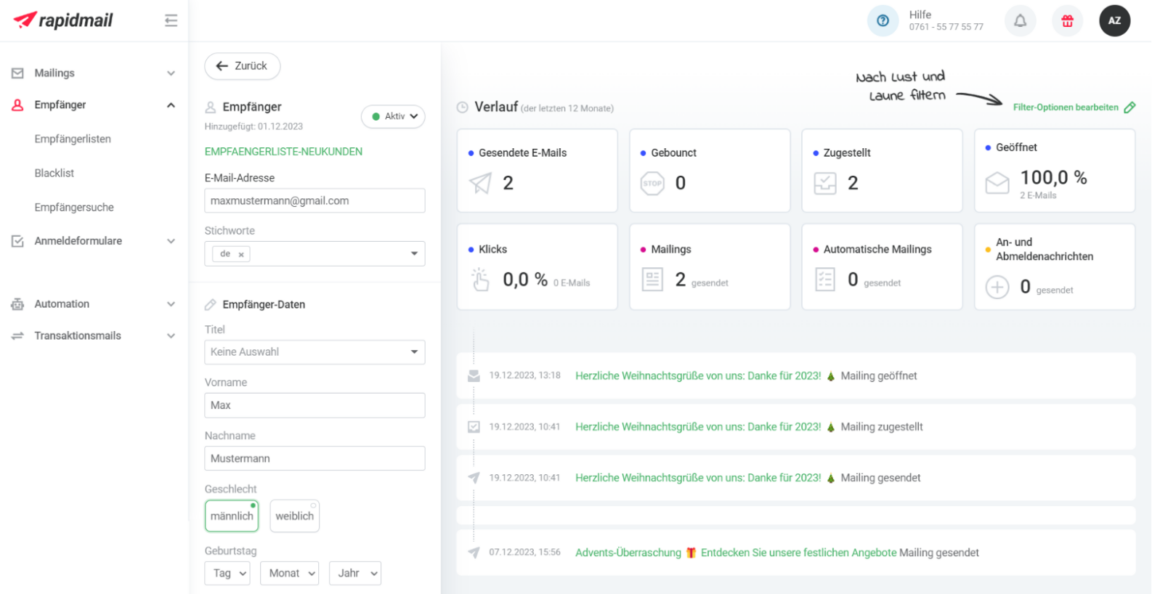Click the pencil icon beside Filter-Optionen bearbeiten

tap(1130, 107)
